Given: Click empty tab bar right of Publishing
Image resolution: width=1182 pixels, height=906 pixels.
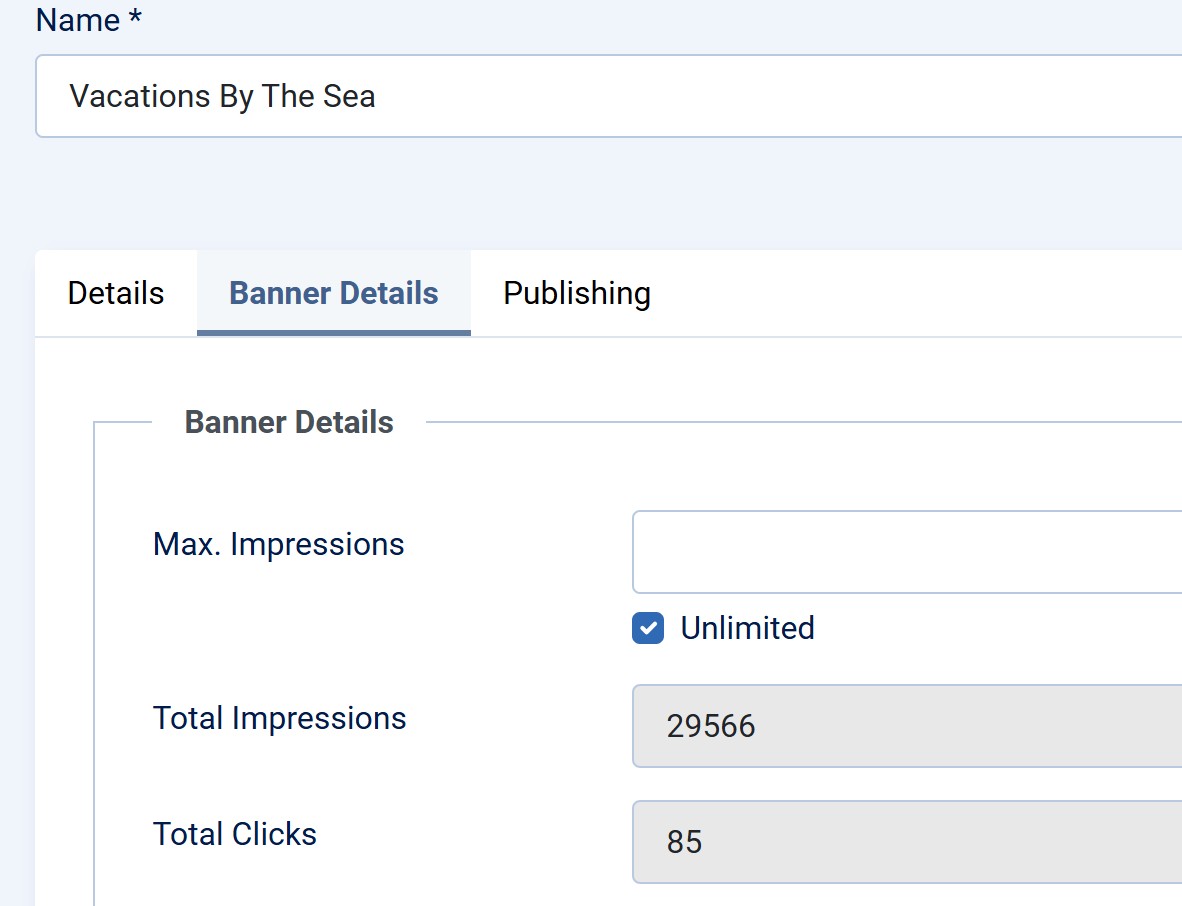Looking at the screenshot, I should tap(900, 293).
